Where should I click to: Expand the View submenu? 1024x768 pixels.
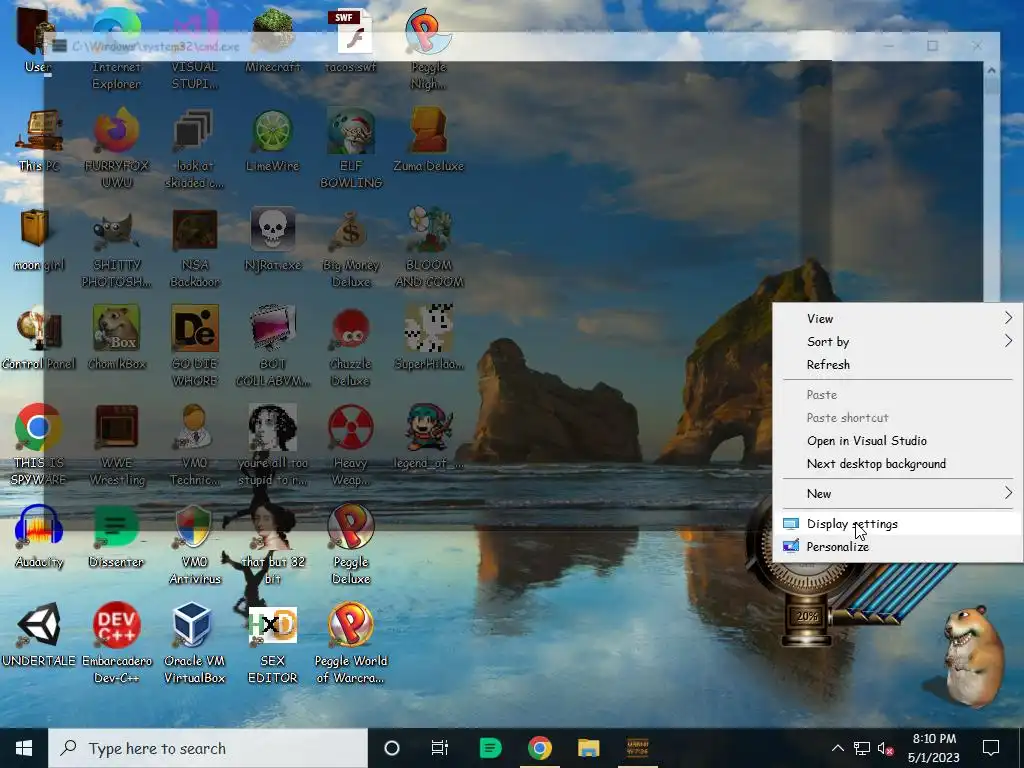[x=898, y=318]
